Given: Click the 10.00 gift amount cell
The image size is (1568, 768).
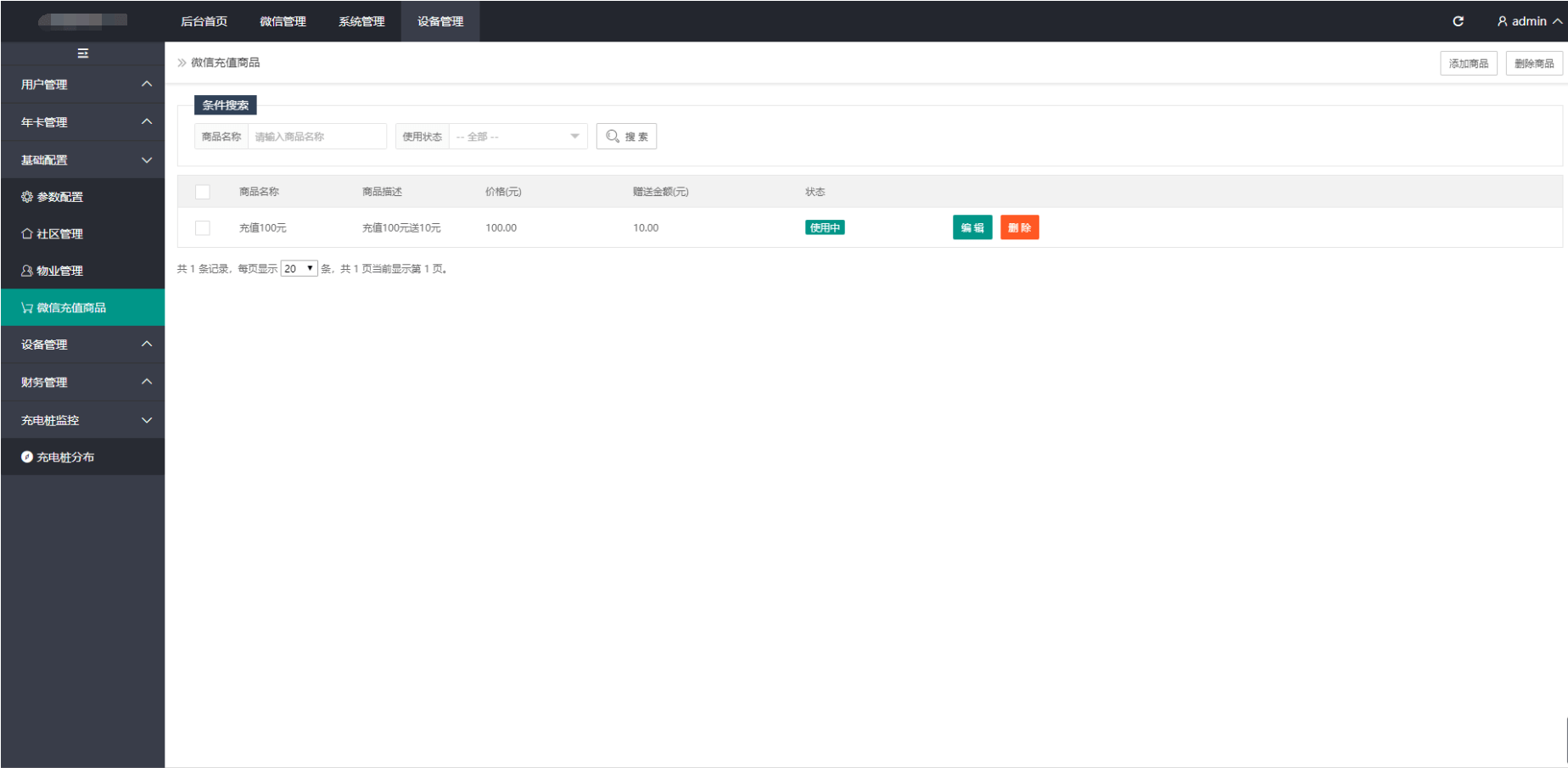Looking at the screenshot, I should coord(646,227).
